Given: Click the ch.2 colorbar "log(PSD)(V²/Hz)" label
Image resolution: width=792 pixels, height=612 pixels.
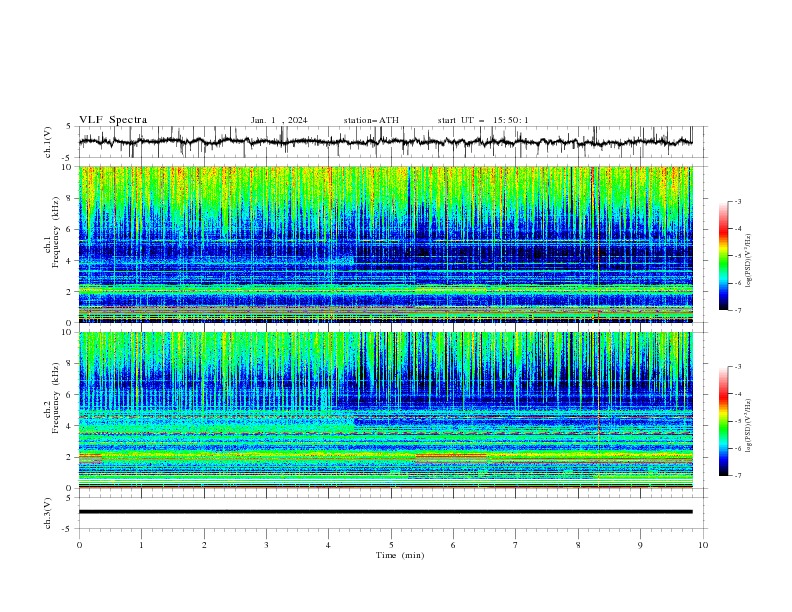Looking at the screenshot, I should click(749, 426).
